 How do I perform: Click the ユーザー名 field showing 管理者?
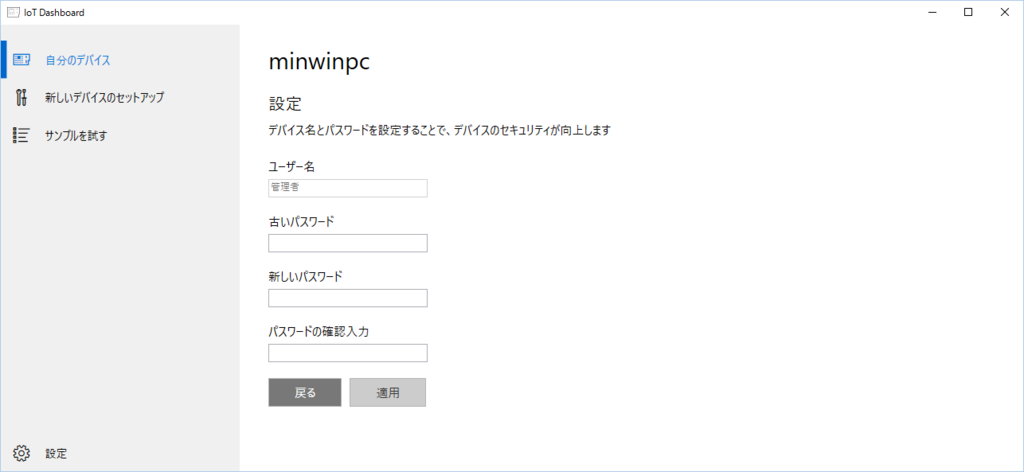pyautogui.click(x=347, y=188)
